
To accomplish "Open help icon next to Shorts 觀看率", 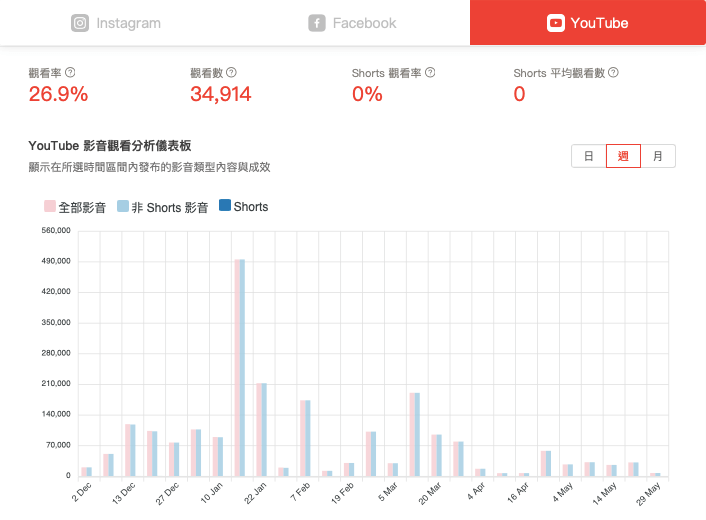I will click(x=430, y=72).
